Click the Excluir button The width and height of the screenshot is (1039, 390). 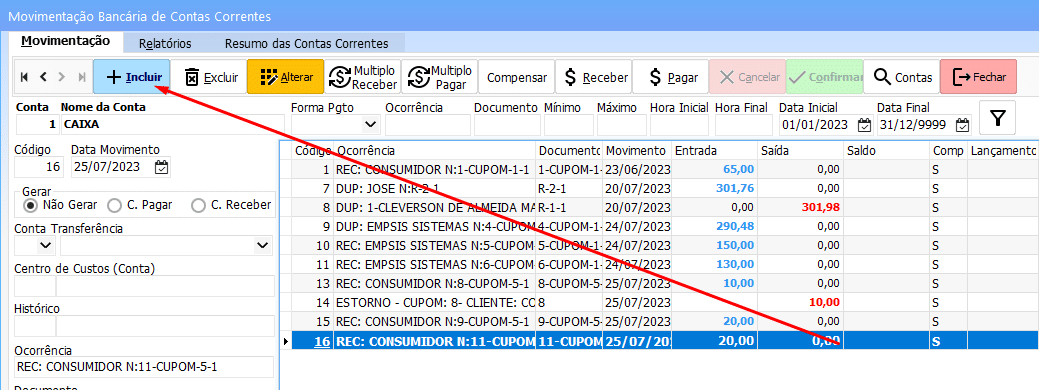click(209, 77)
